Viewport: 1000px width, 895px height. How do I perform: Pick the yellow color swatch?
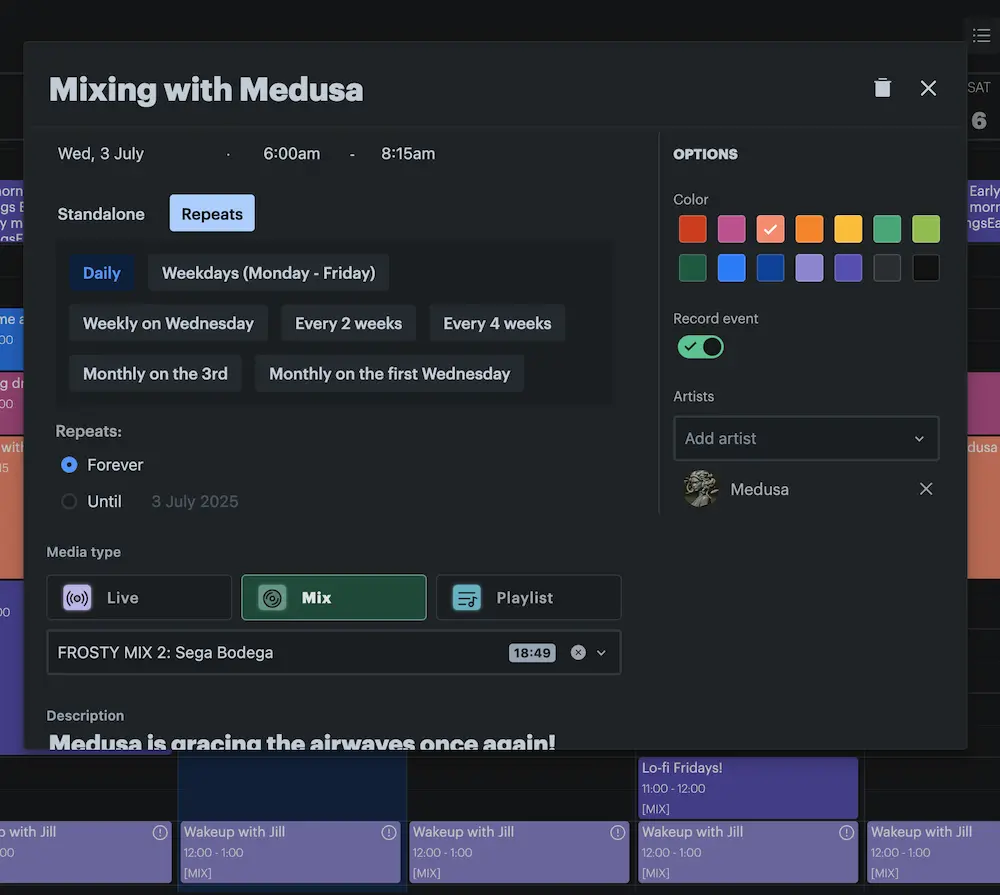tap(848, 229)
